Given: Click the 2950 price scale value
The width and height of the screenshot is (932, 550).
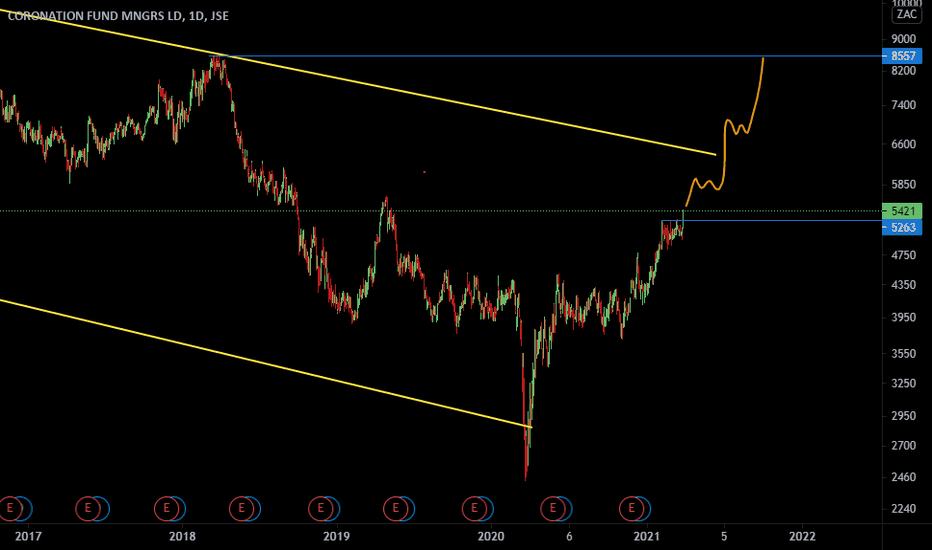Looking at the screenshot, I should pyautogui.click(x=903, y=416).
